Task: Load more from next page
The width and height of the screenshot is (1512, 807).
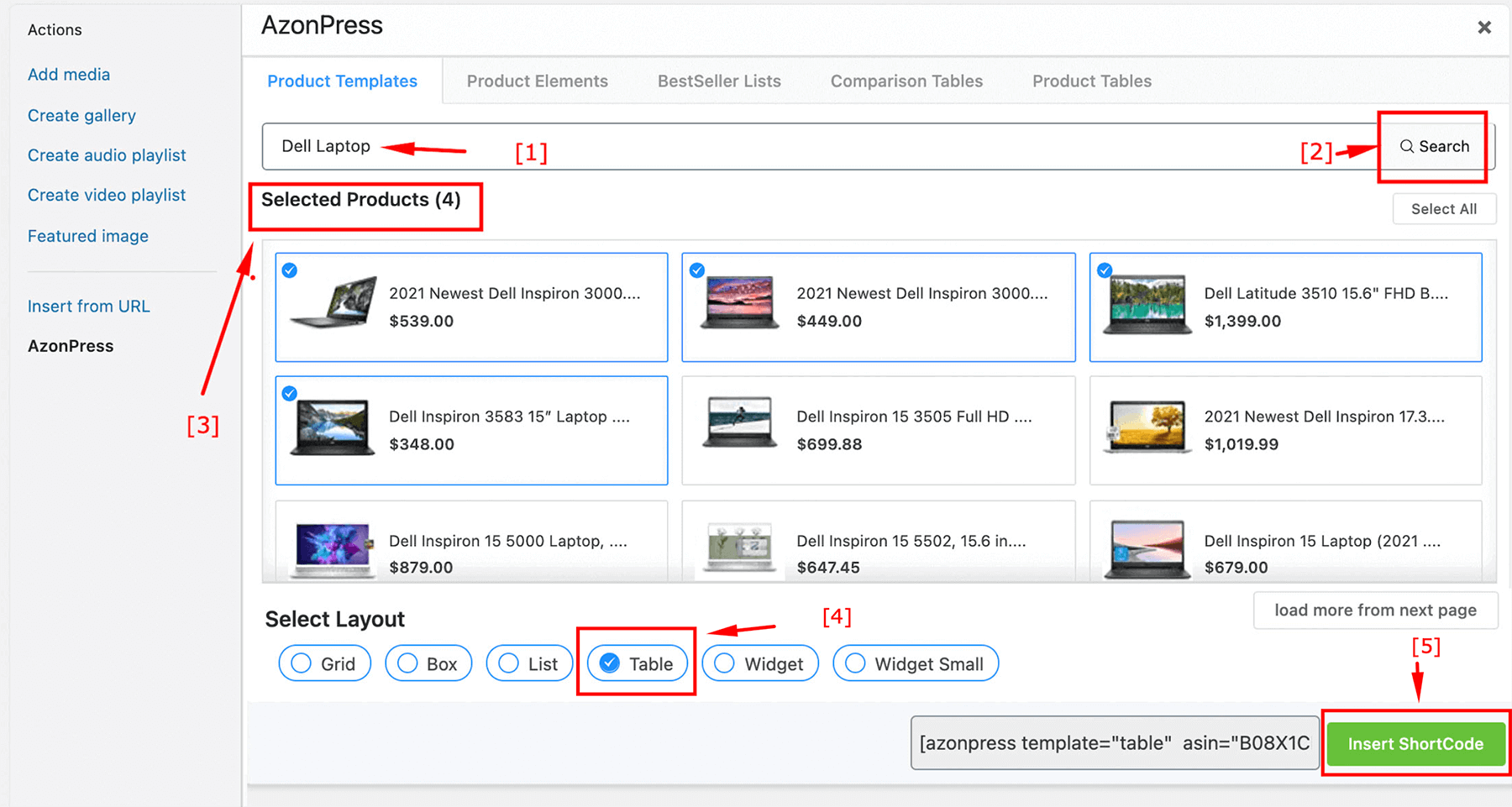Action: 1375,610
